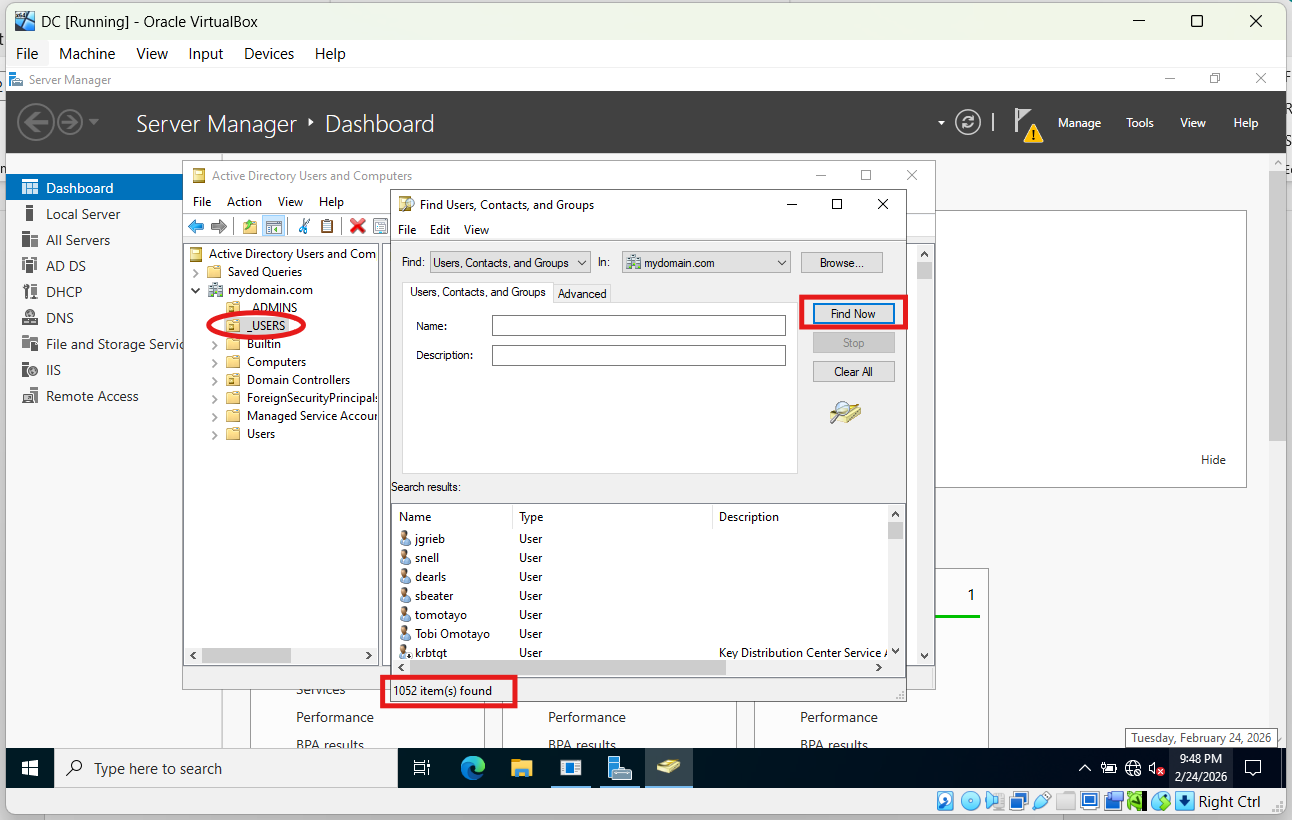
Task: Click VirtualBox USB status icon
Action: [1042, 801]
